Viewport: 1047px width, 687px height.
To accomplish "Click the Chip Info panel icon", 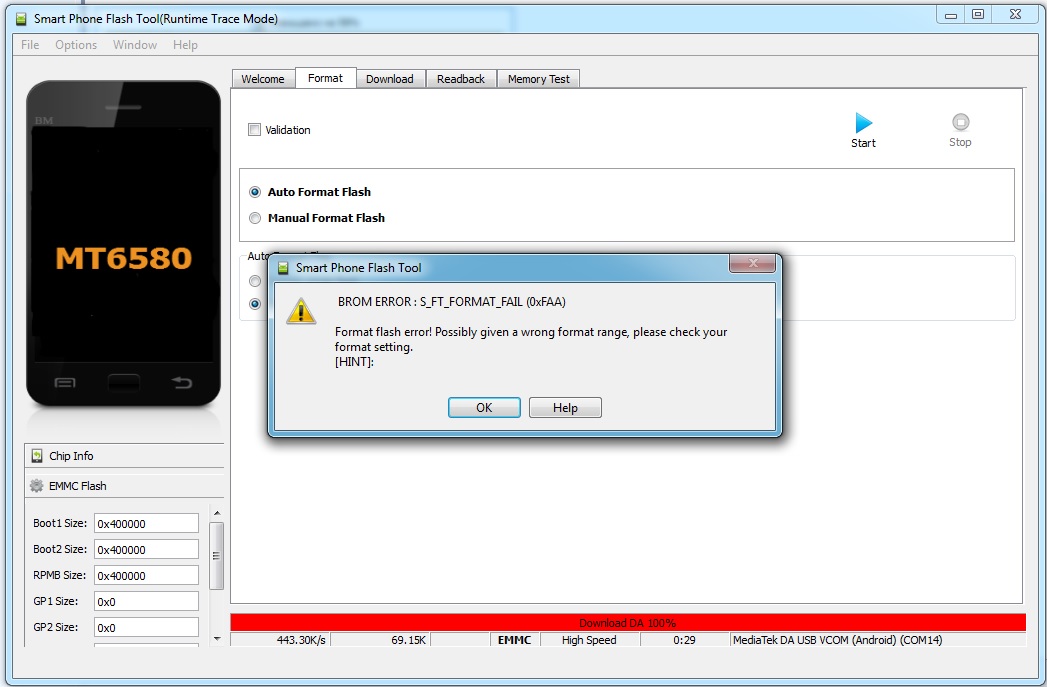I will (37, 456).
